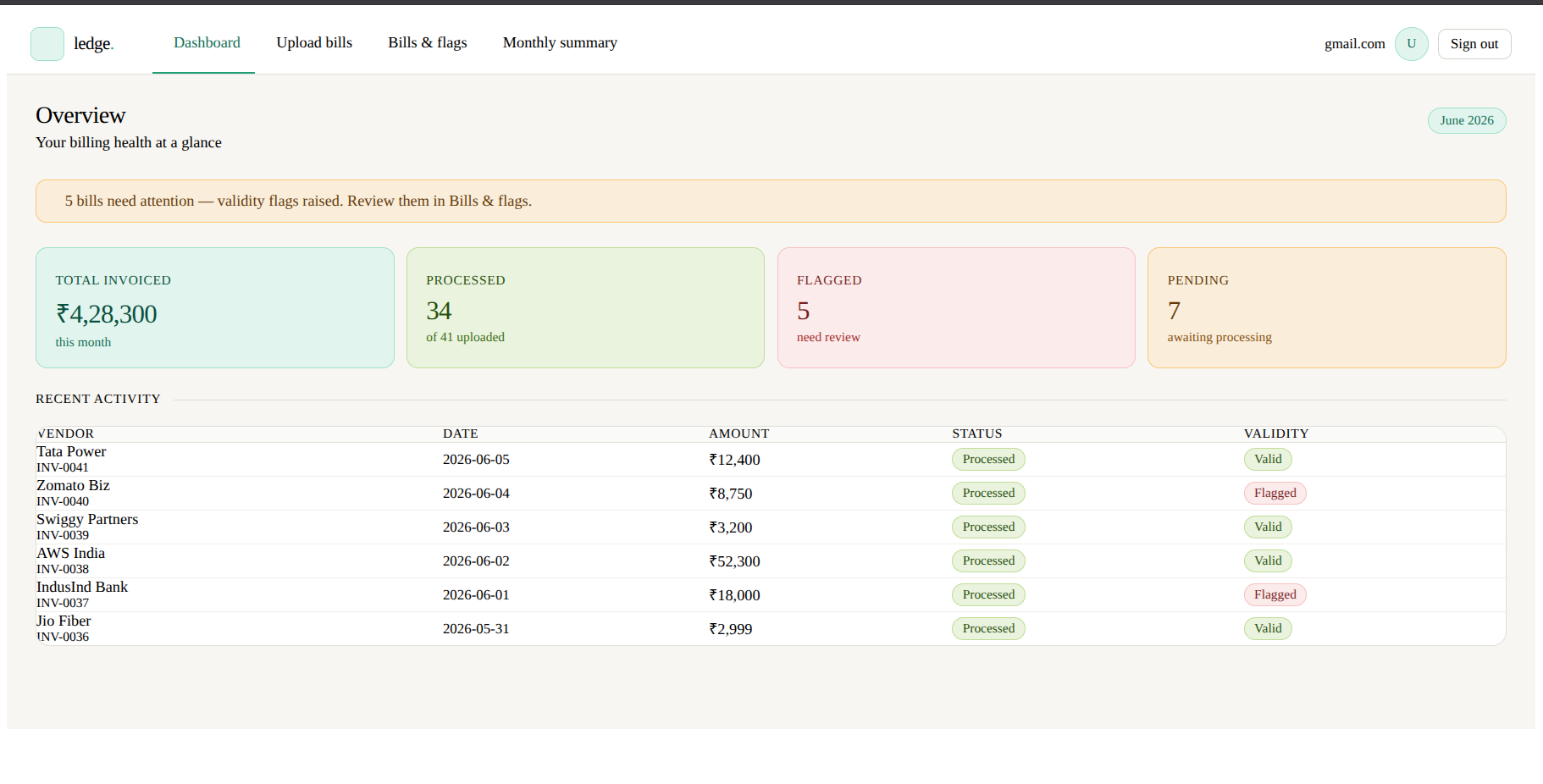The width and height of the screenshot is (1543, 784).
Task: Select invoice number INV-0041
Action: (x=63, y=467)
